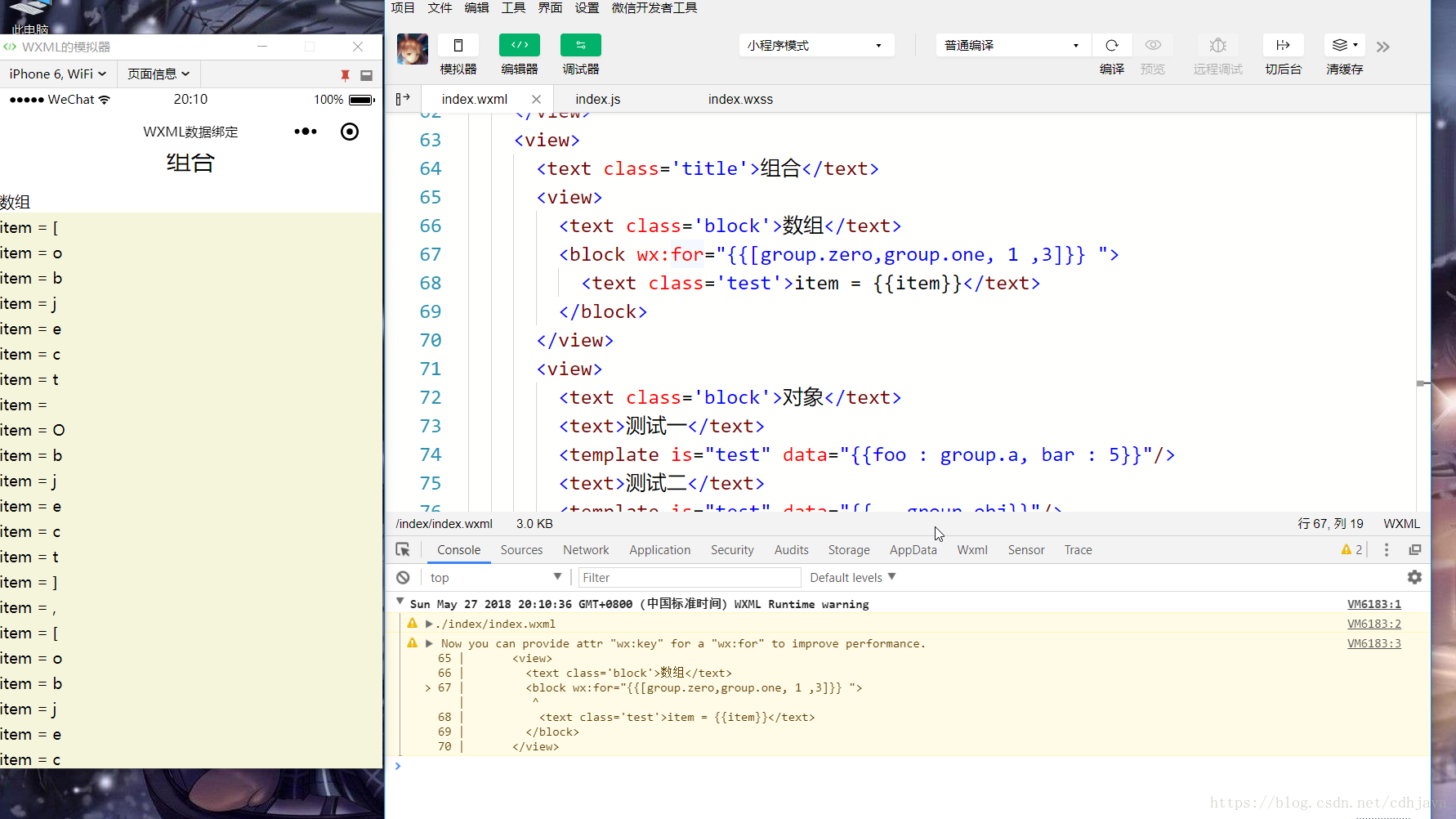The height and width of the screenshot is (819, 1456).
Task: Click the switch-to-background icon
Action: click(1283, 46)
